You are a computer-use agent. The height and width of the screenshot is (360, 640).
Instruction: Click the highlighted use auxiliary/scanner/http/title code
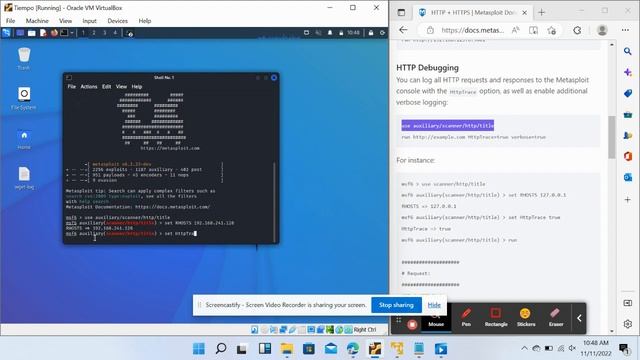(448, 126)
